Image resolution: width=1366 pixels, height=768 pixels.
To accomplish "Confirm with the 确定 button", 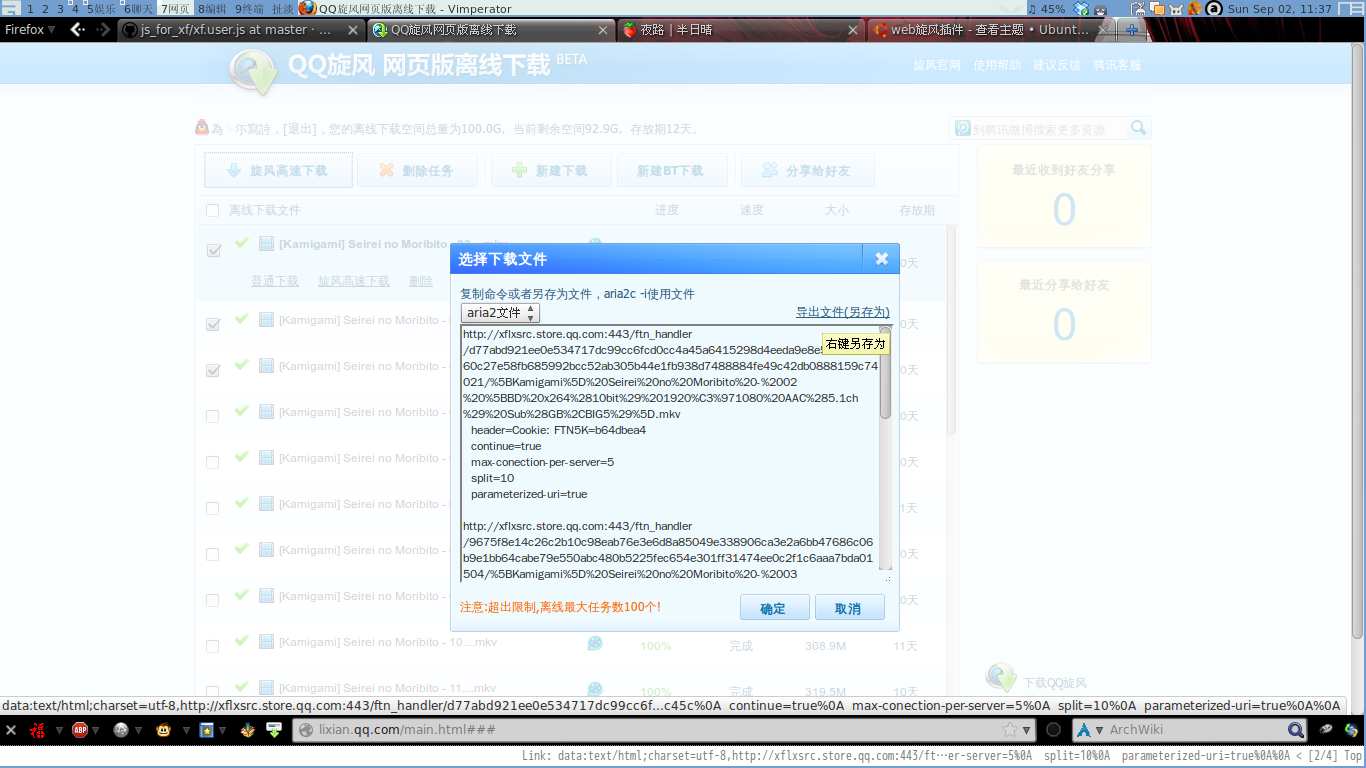I will 774,607.
